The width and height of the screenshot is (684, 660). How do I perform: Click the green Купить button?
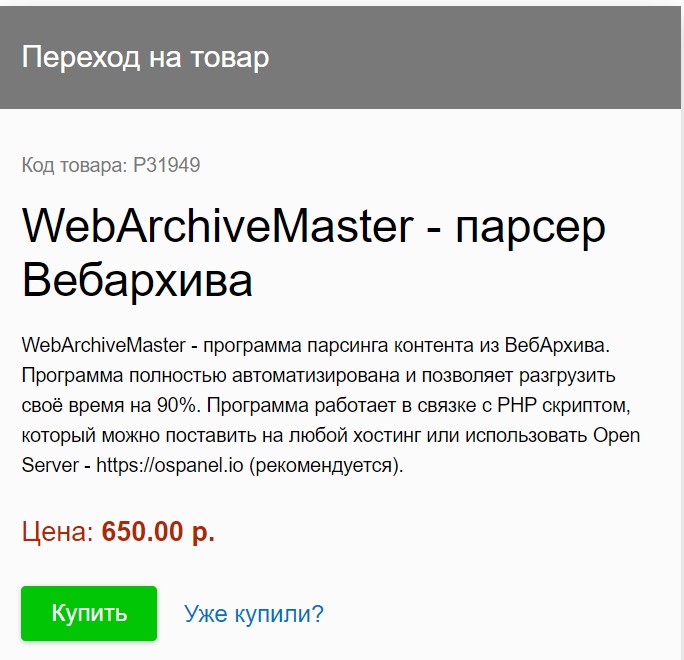click(x=89, y=613)
